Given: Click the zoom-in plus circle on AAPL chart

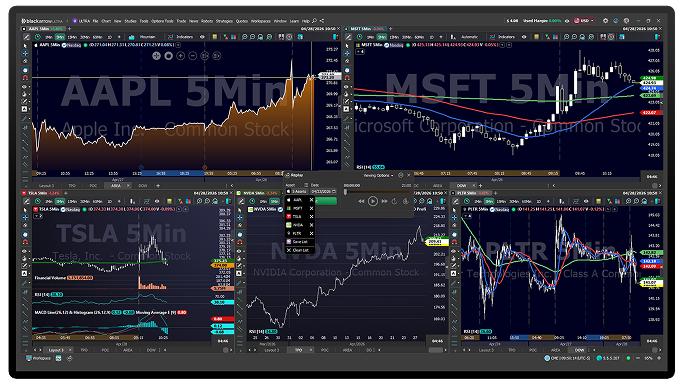Looking at the screenshot, I should click(181, 56).
